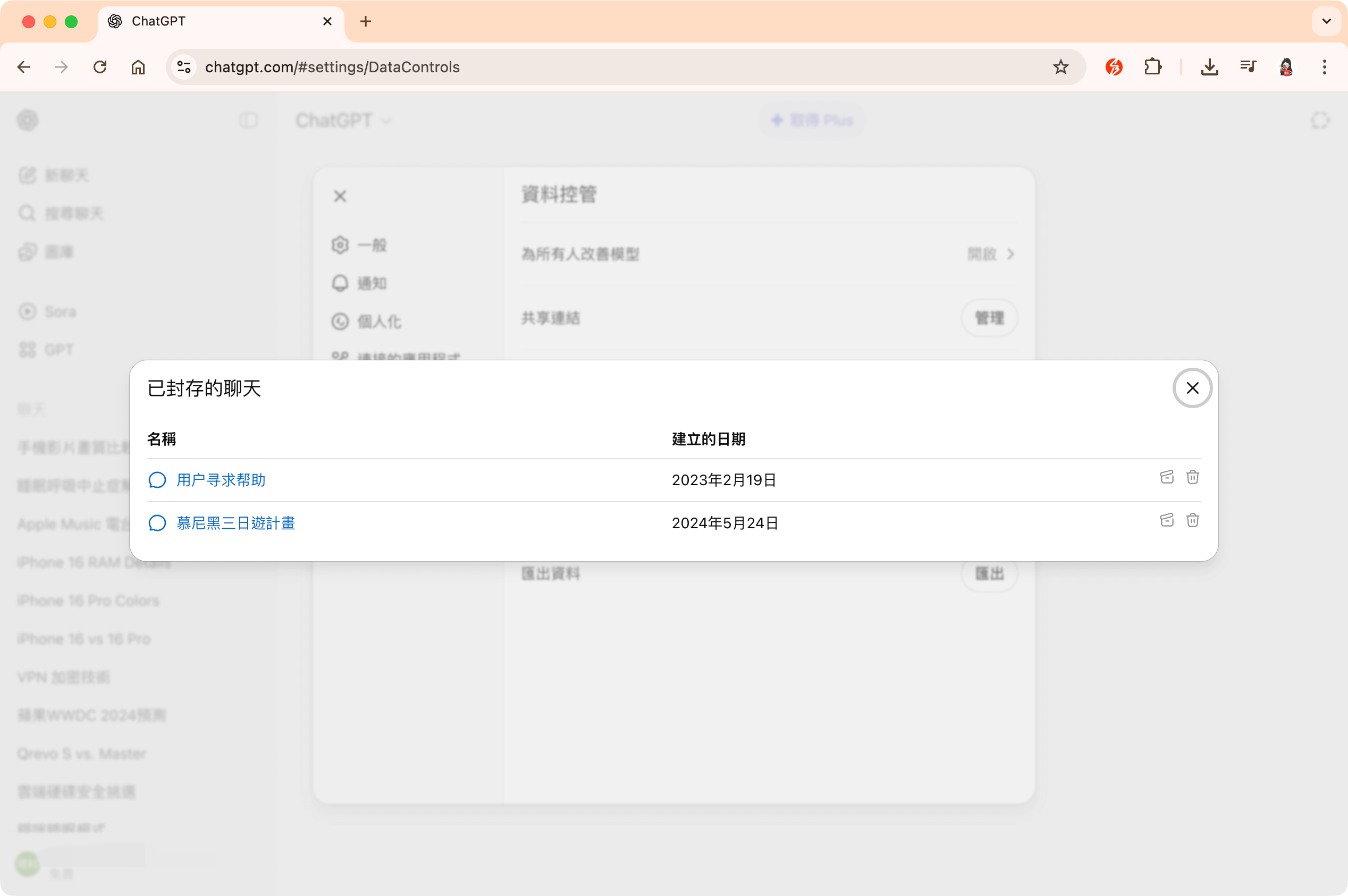
Task: Open the downloads panel
Action: click(x=1209, y=67)
